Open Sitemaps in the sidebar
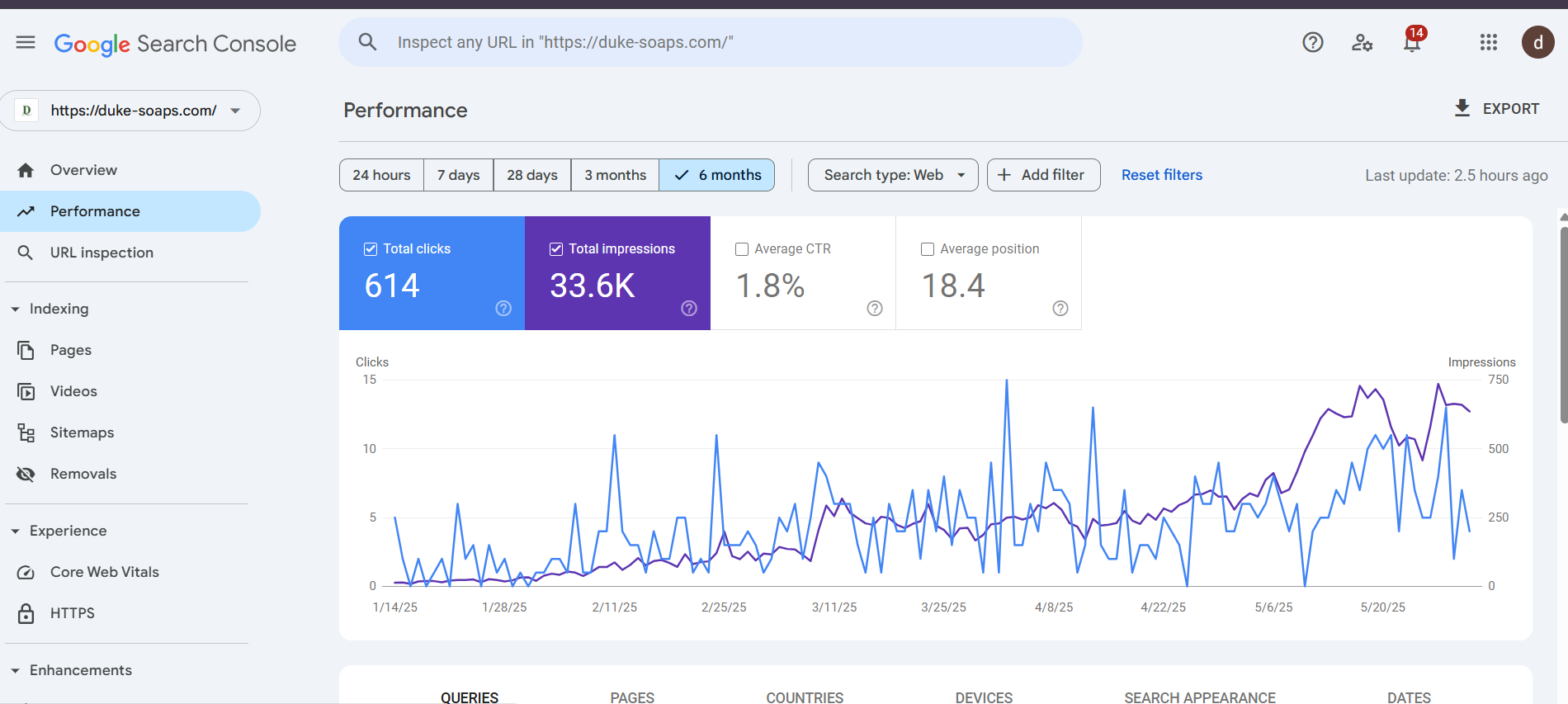 [x=130, y=432]
